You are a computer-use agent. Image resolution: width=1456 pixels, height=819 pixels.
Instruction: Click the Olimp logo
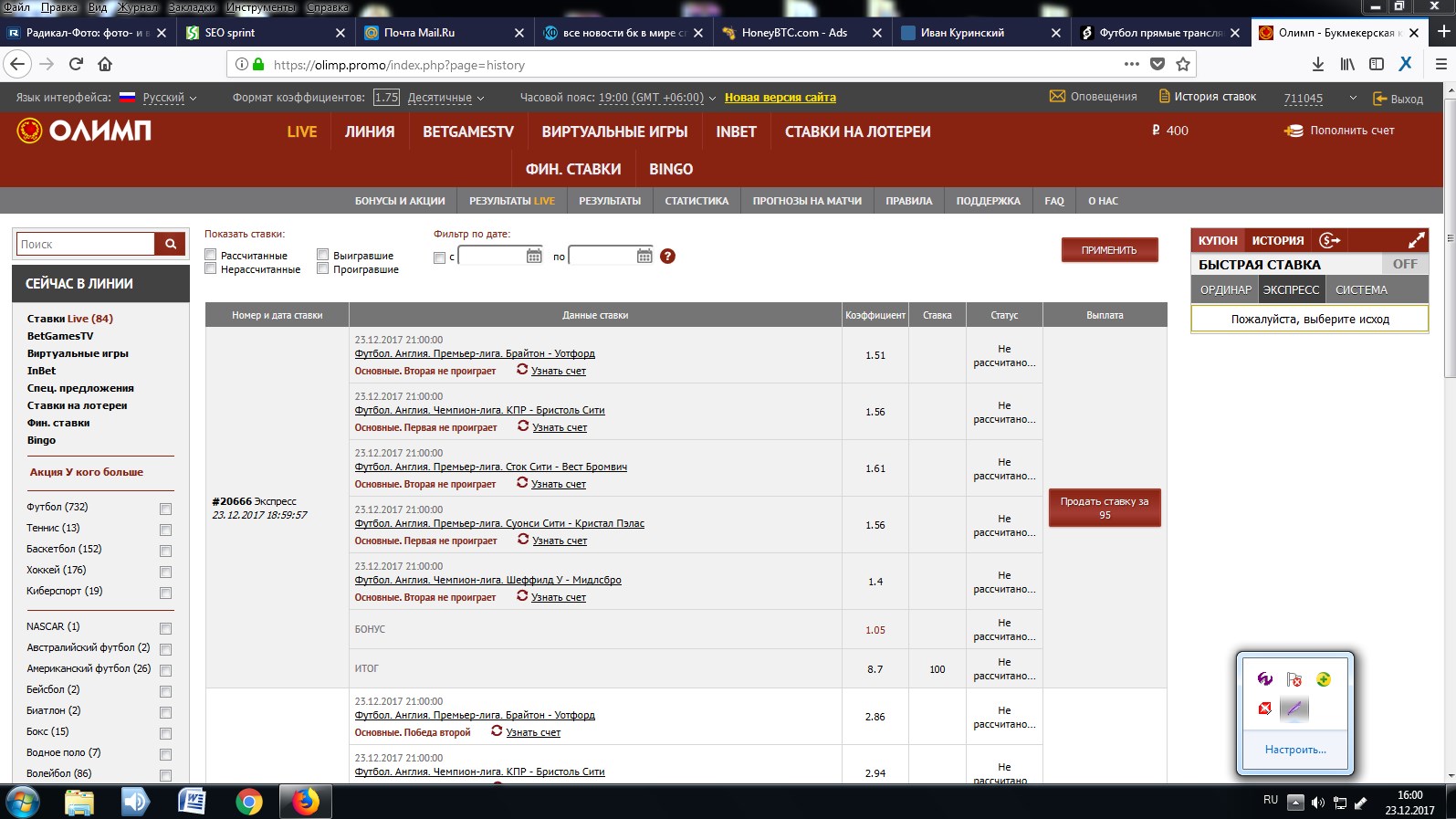[x=84, y=131]
